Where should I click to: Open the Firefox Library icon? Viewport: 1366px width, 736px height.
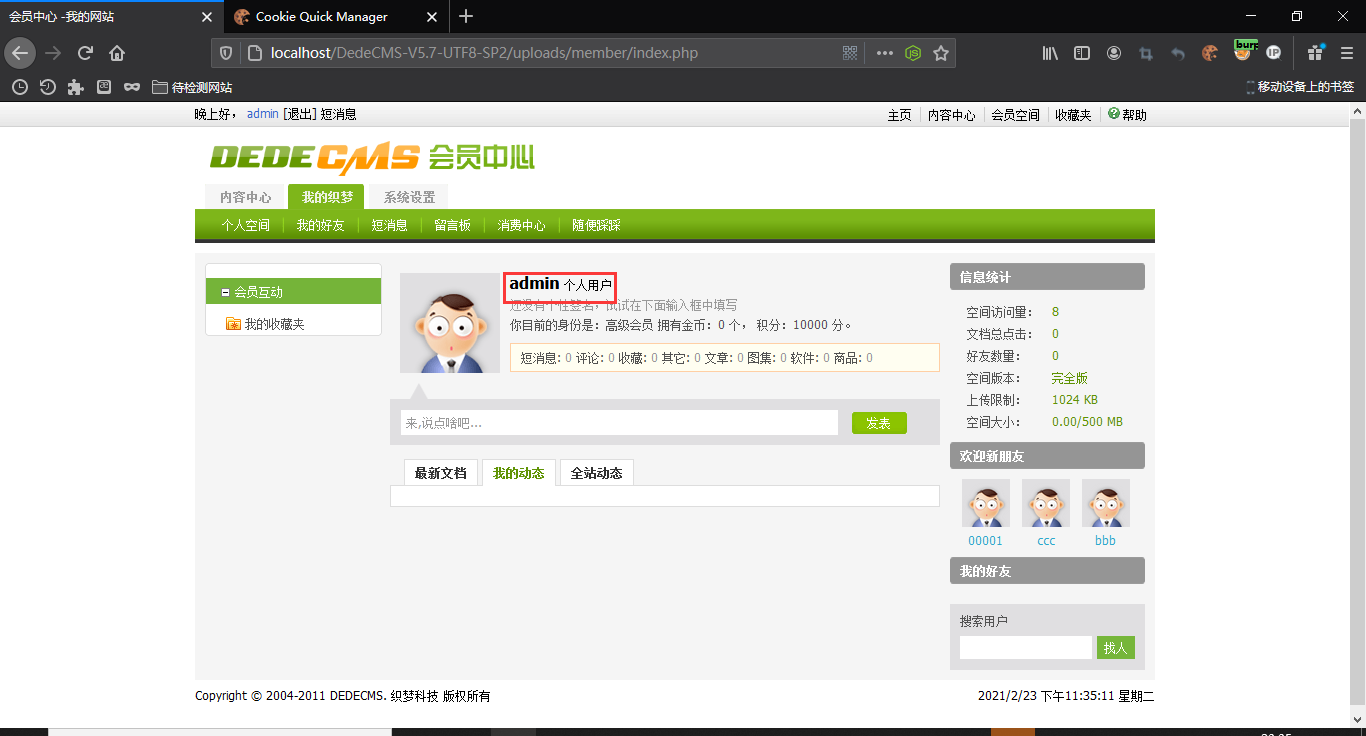point(1050,54)
